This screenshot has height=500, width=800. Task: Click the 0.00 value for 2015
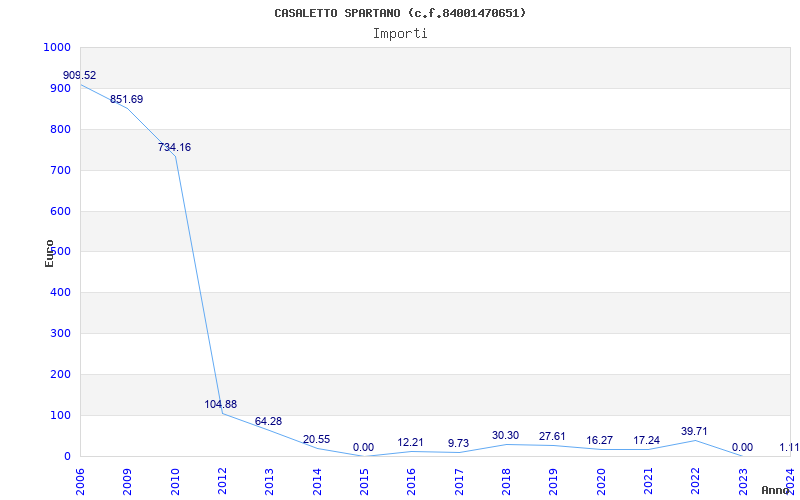point(363,448)
